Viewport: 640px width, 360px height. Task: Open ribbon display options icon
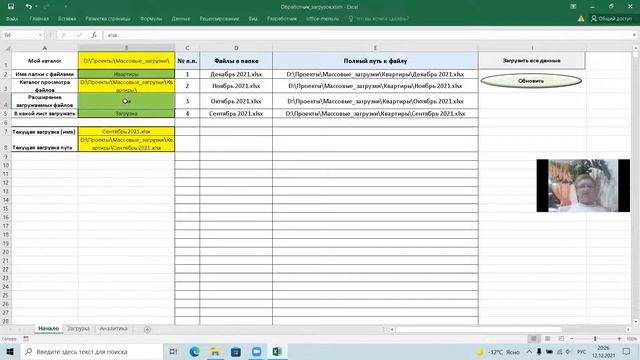coord(573,6)
